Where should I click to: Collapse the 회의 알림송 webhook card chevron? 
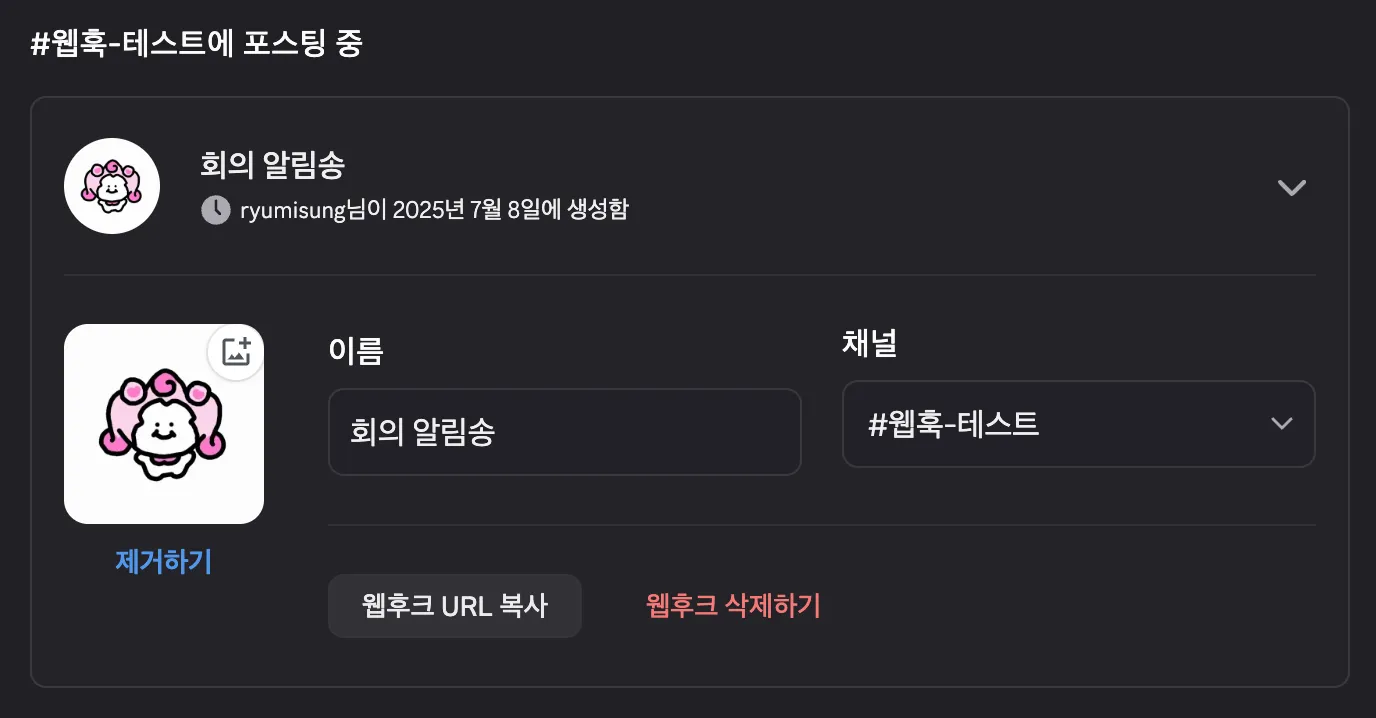coord(1291,187)
